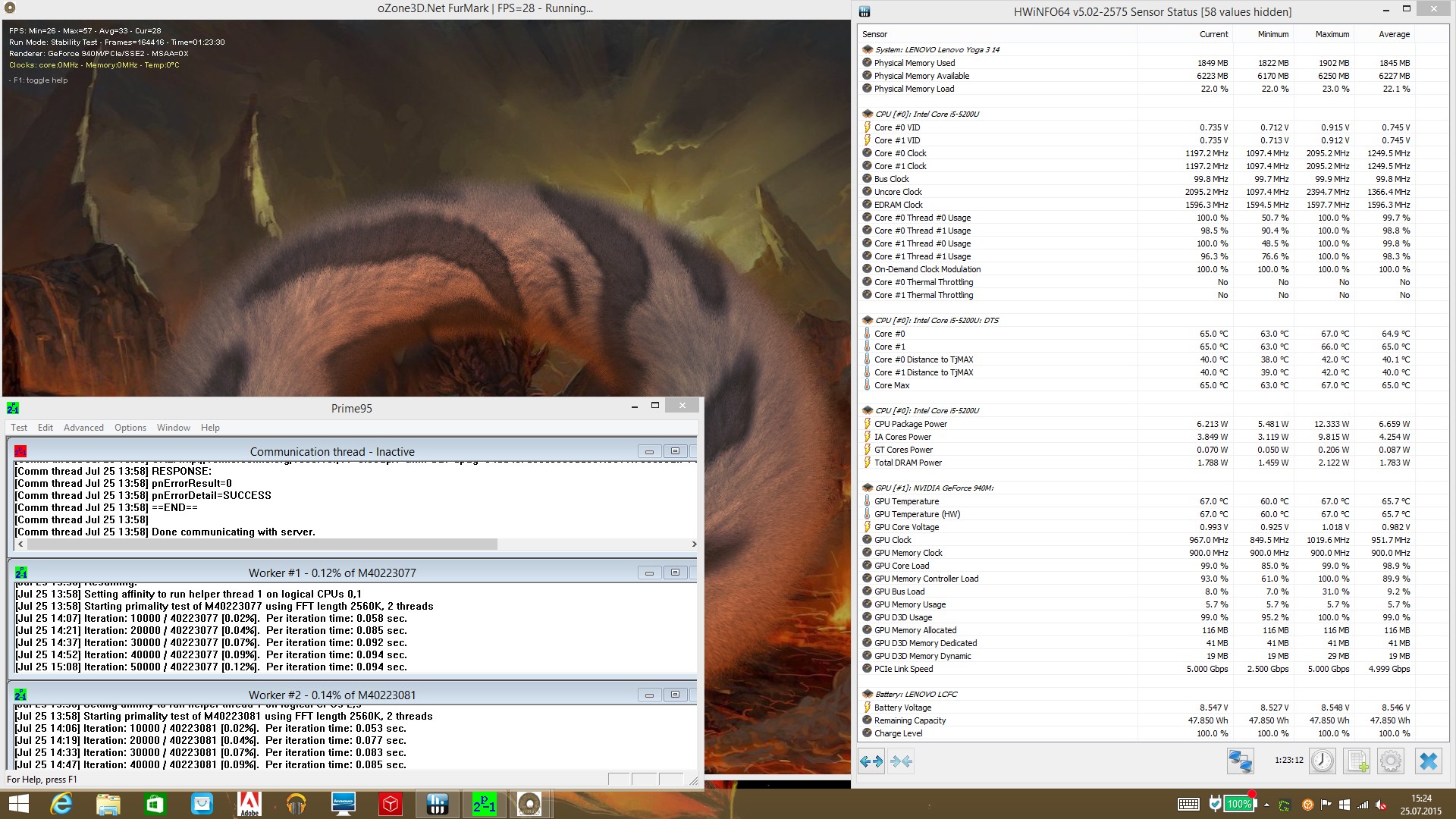
Task: Close sensors with the blue X icon
Action: (1428, 761)
